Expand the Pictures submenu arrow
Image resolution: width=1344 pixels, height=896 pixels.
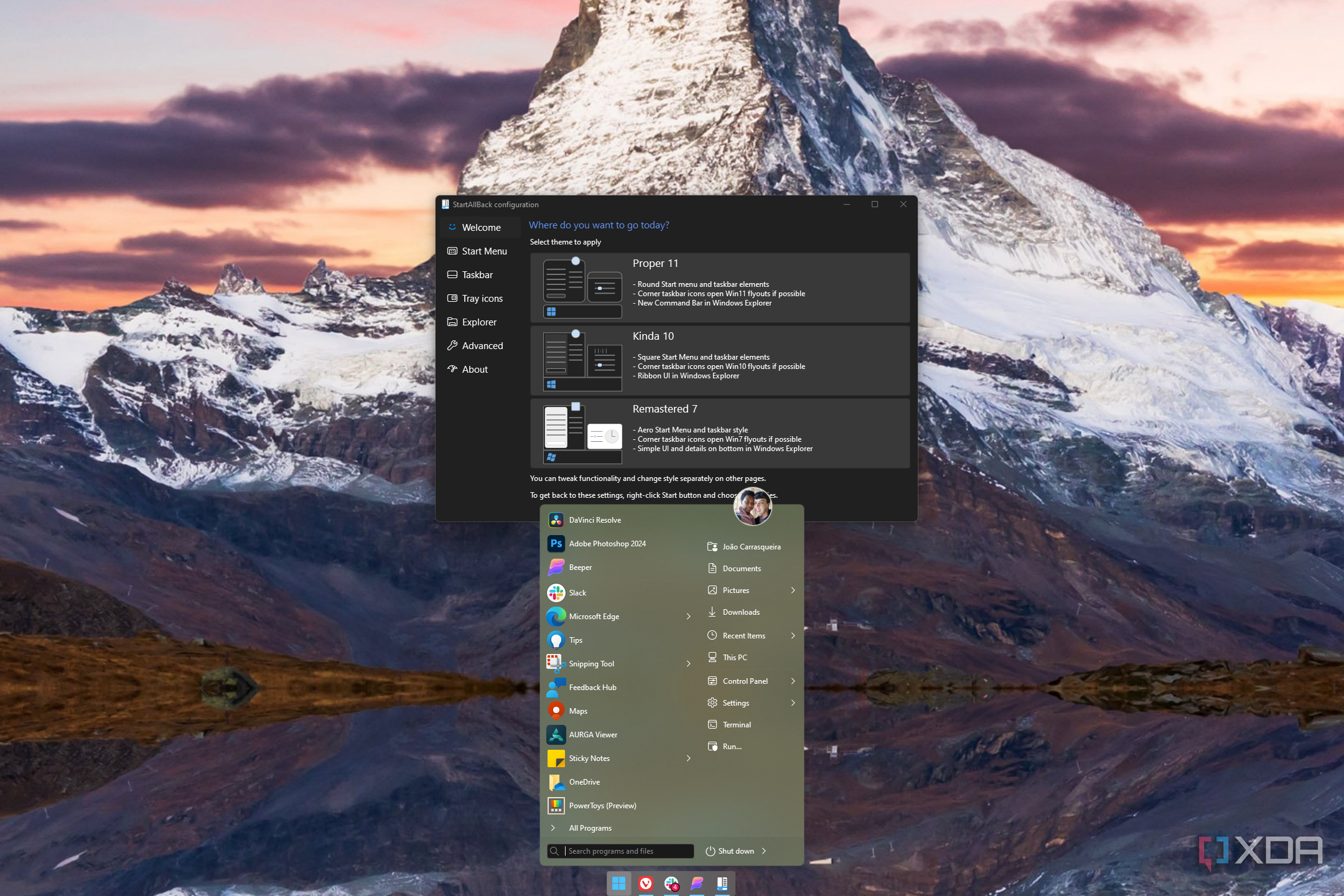792,590
